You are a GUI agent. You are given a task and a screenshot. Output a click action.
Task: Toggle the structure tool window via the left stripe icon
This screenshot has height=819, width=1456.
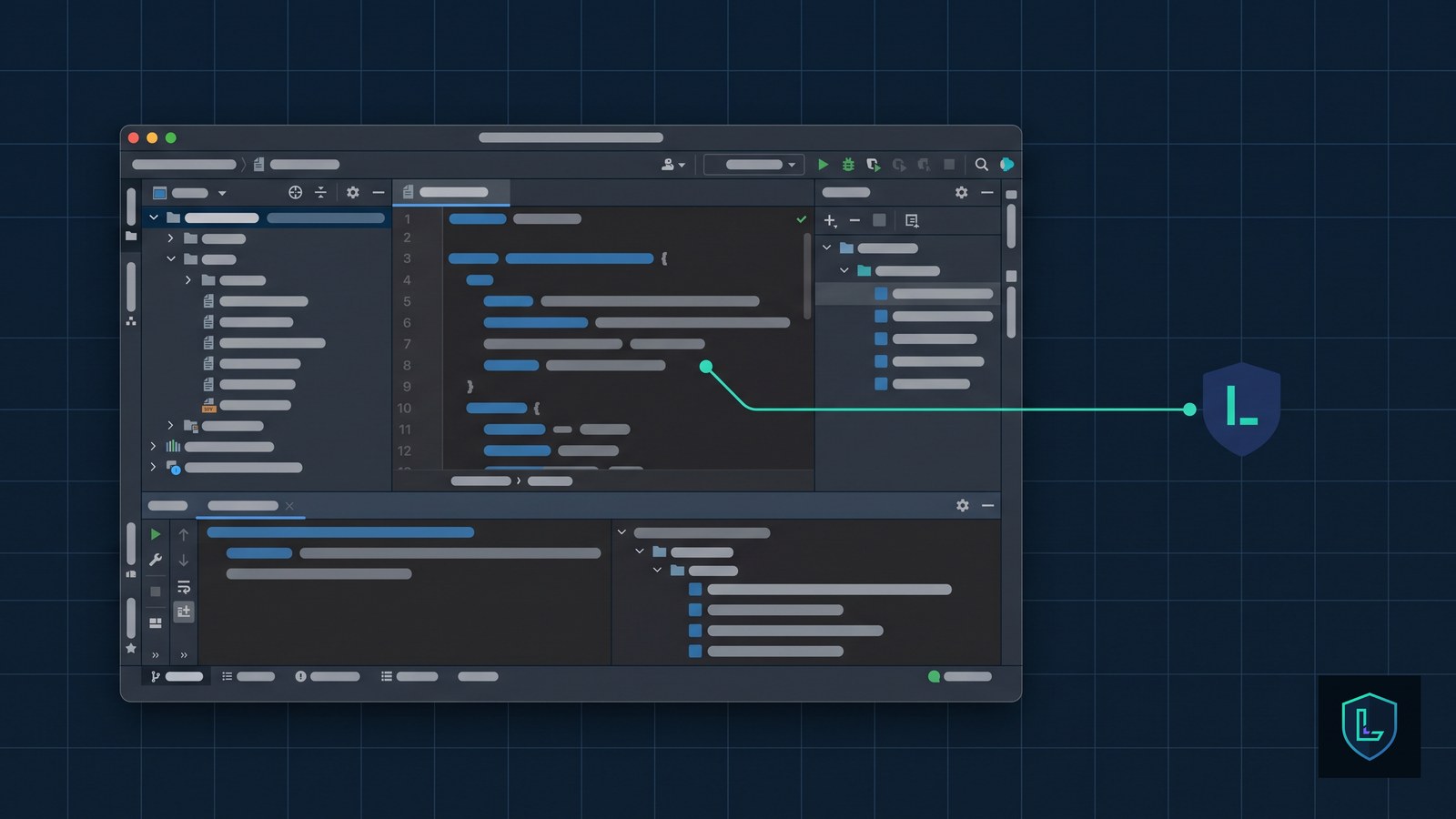[x=131, y=321]
